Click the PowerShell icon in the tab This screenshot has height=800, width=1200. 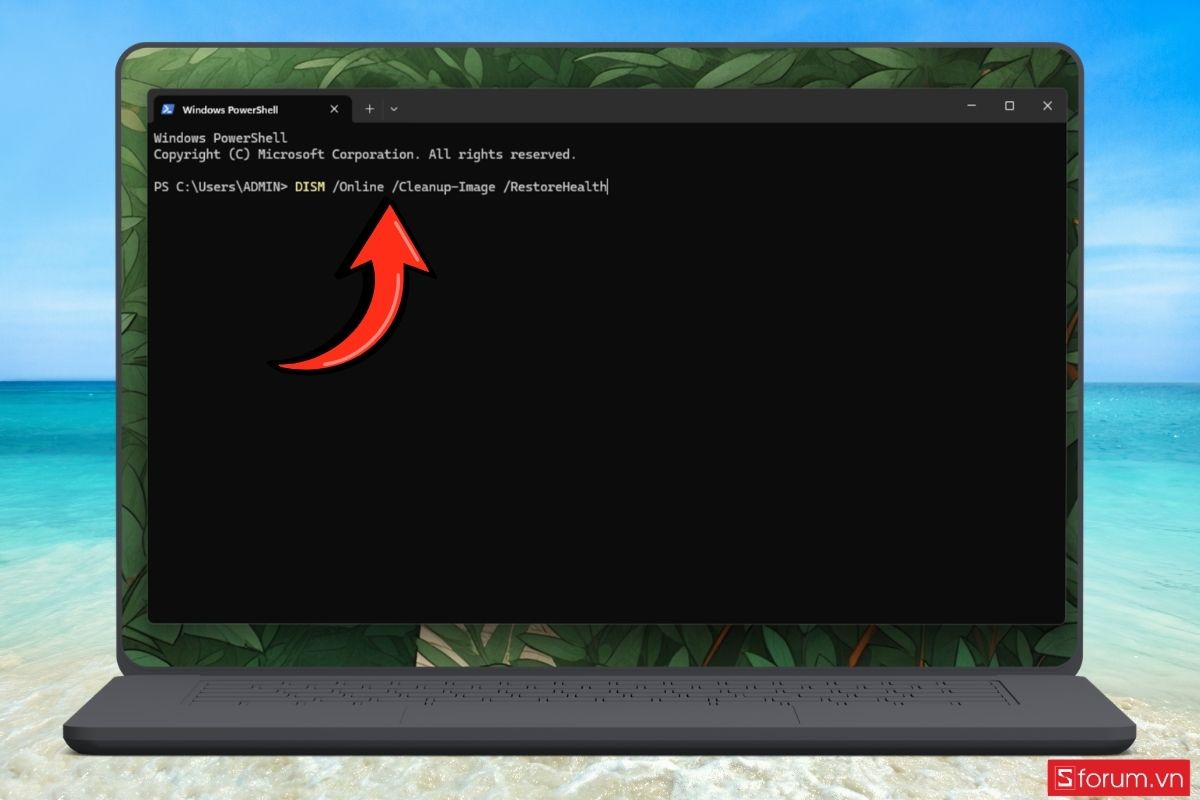[168, 109]
